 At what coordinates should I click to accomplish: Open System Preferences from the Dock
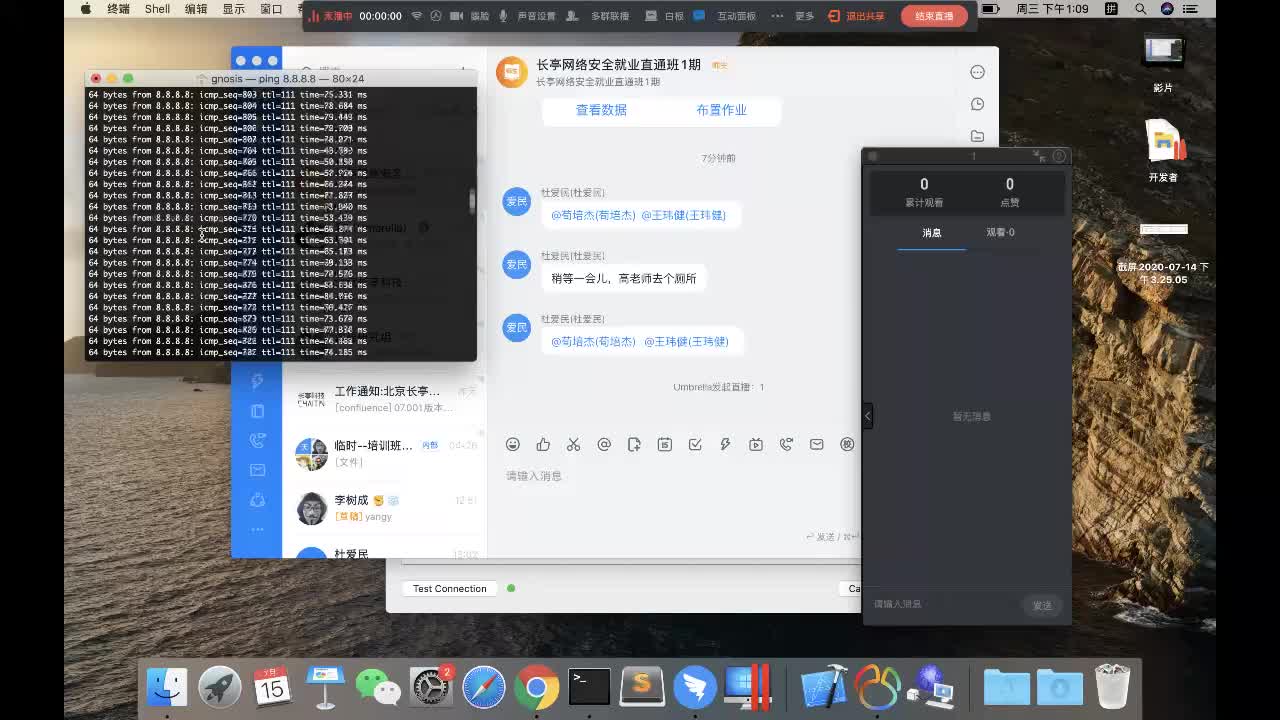pyautogui.click(x=432, y=687)
